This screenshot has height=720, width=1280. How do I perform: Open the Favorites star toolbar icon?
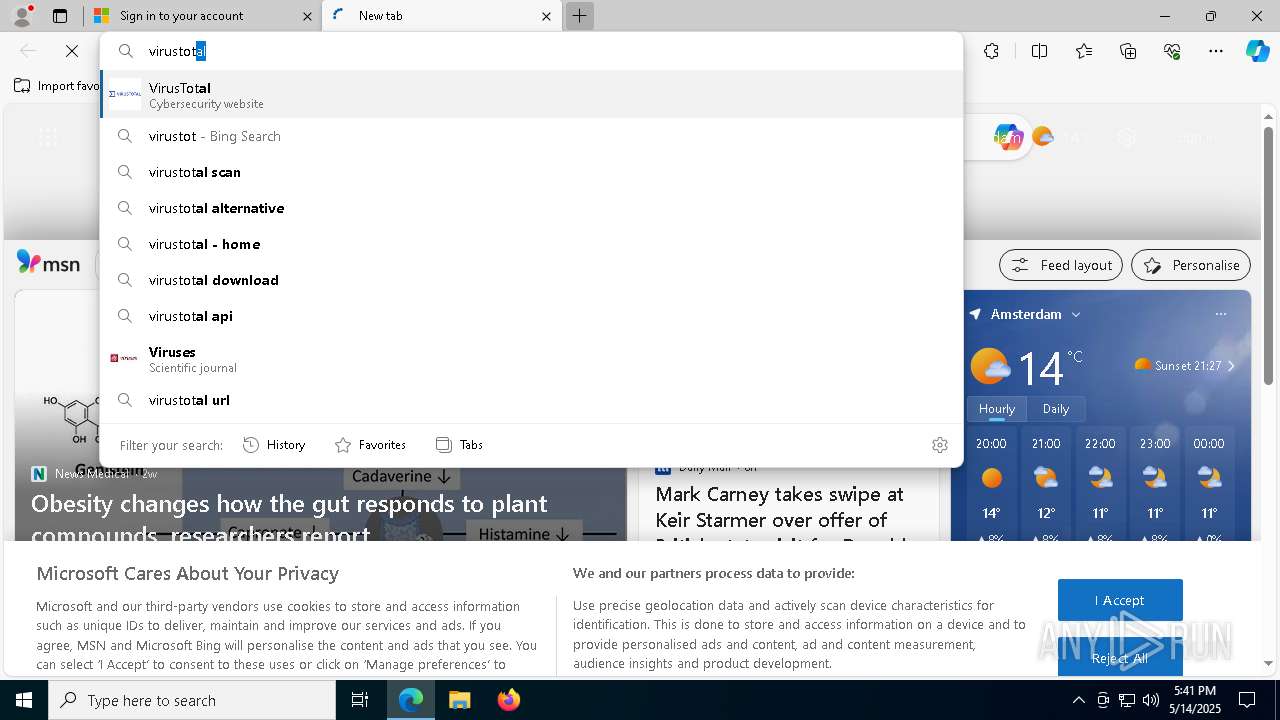(x=1084, y=51)
